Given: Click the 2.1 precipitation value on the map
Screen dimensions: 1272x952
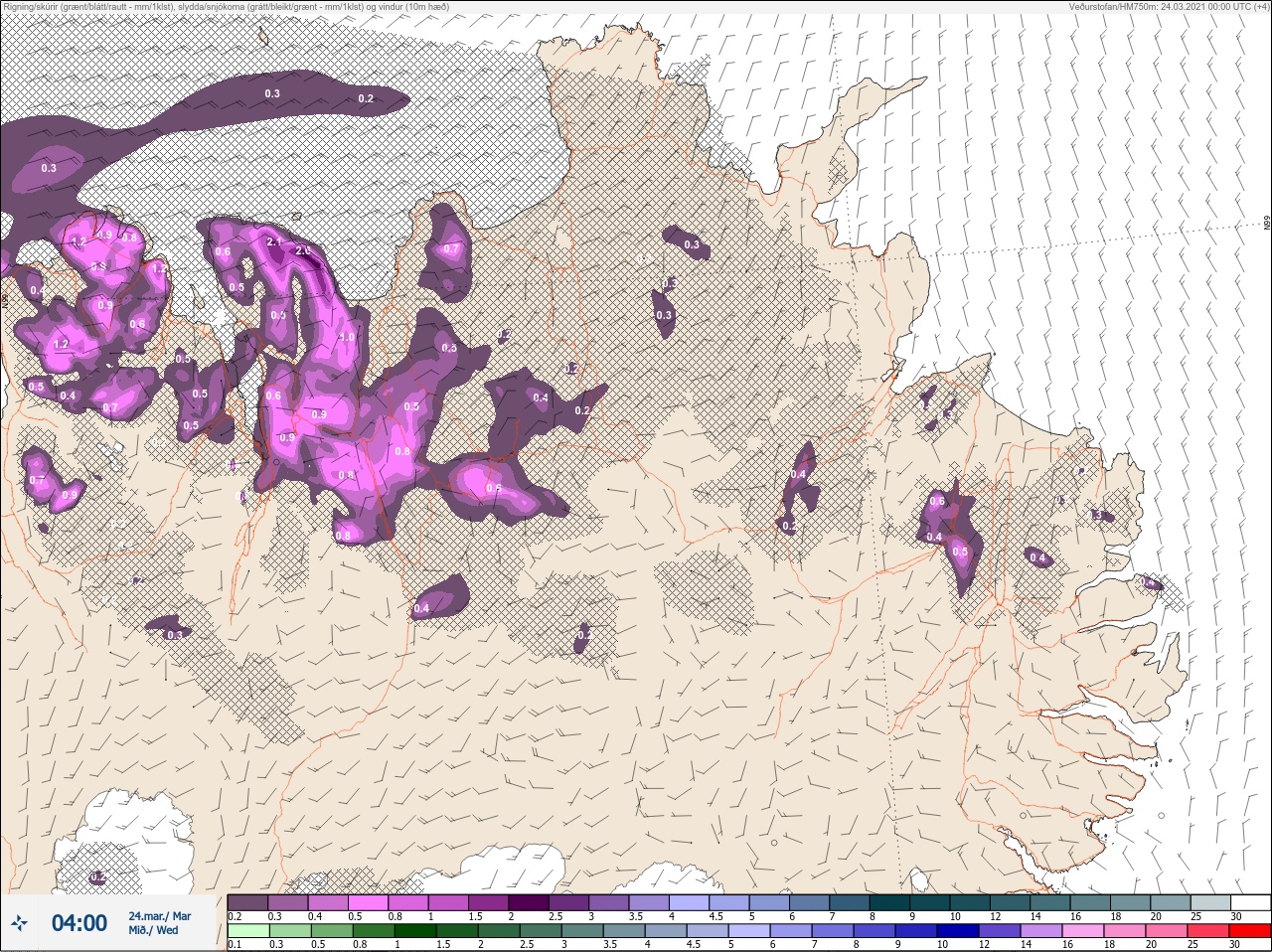Looking at the screenshot, I should 276,241.
